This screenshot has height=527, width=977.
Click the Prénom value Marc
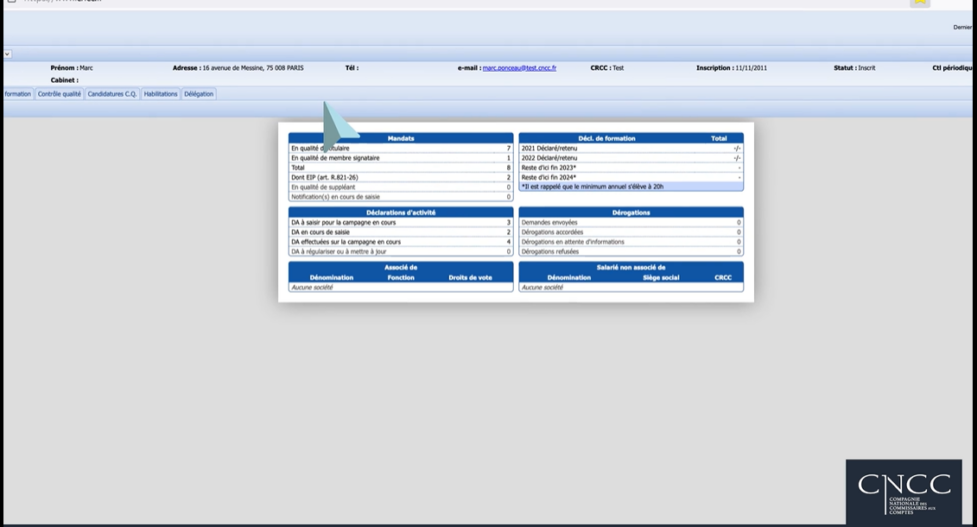point(86,68)
